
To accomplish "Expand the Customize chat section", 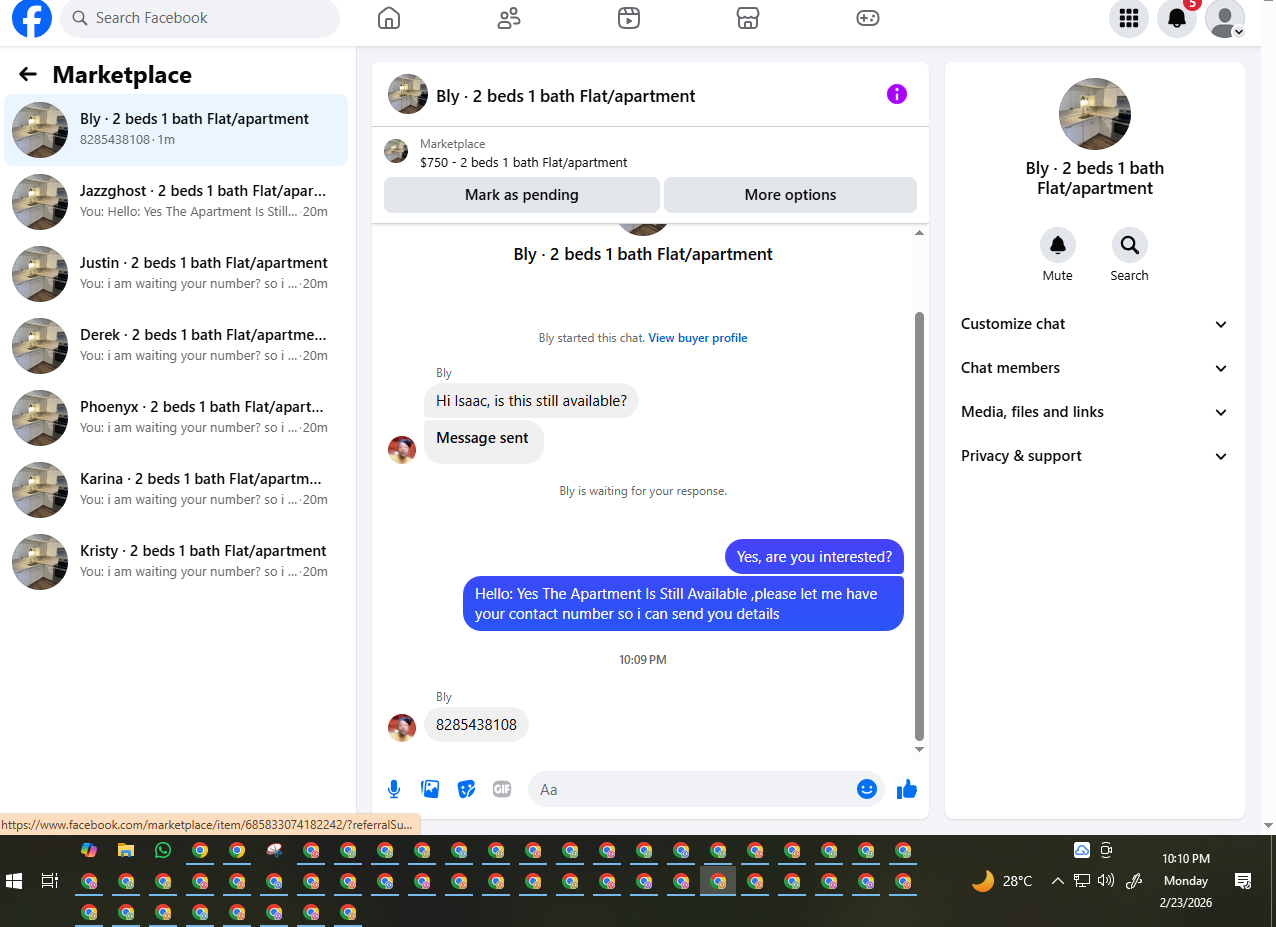I will [x=1095, y=324].
